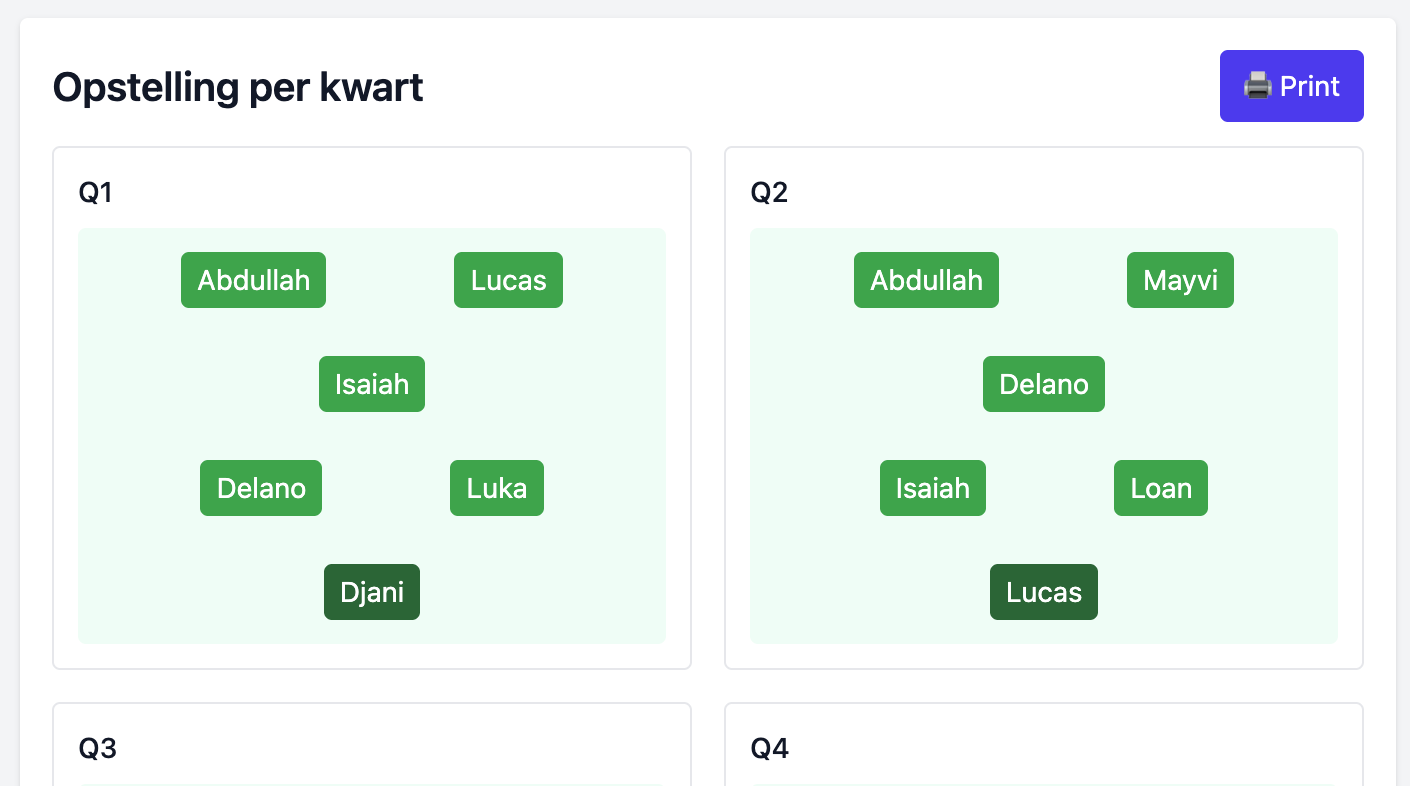Click the Opstelling per kwart title
This screenshot has width=1410, height=786.
[x=238, y=87]
